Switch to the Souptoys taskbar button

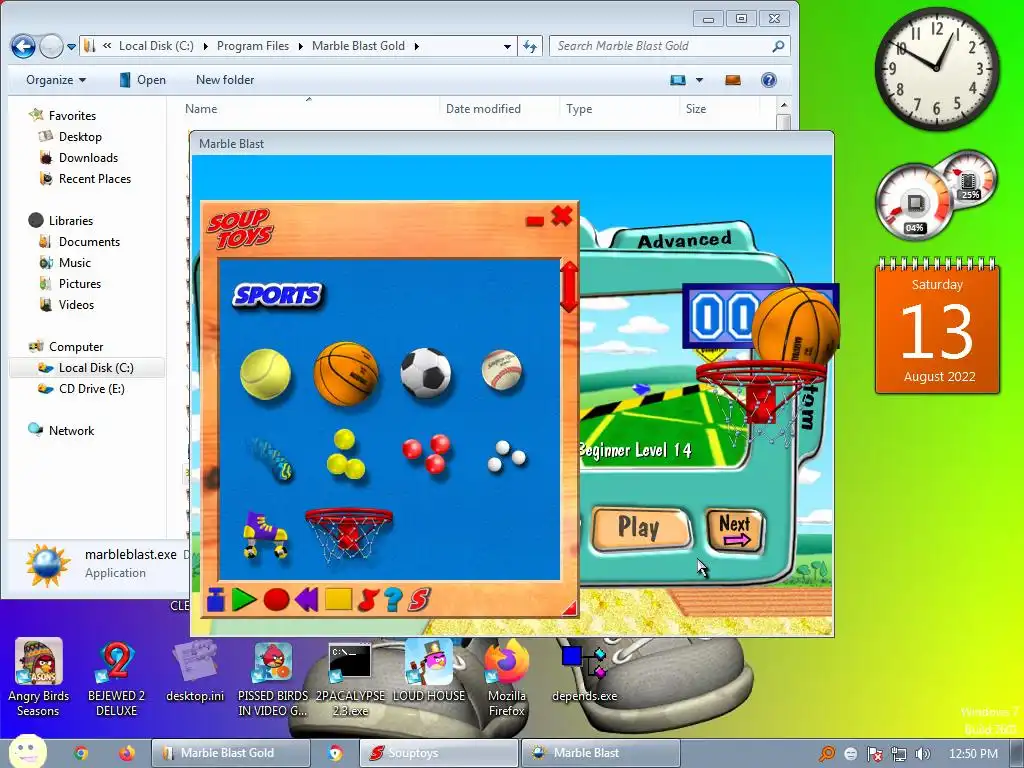[438, 753]
